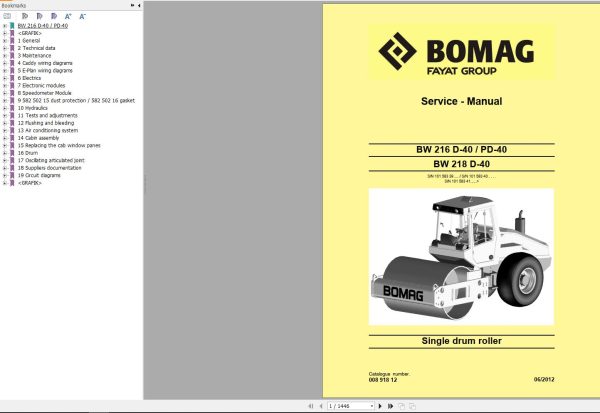Expand the 4 Caddy wiring diagrams node
600x413 pixels.
coord(5,63)
